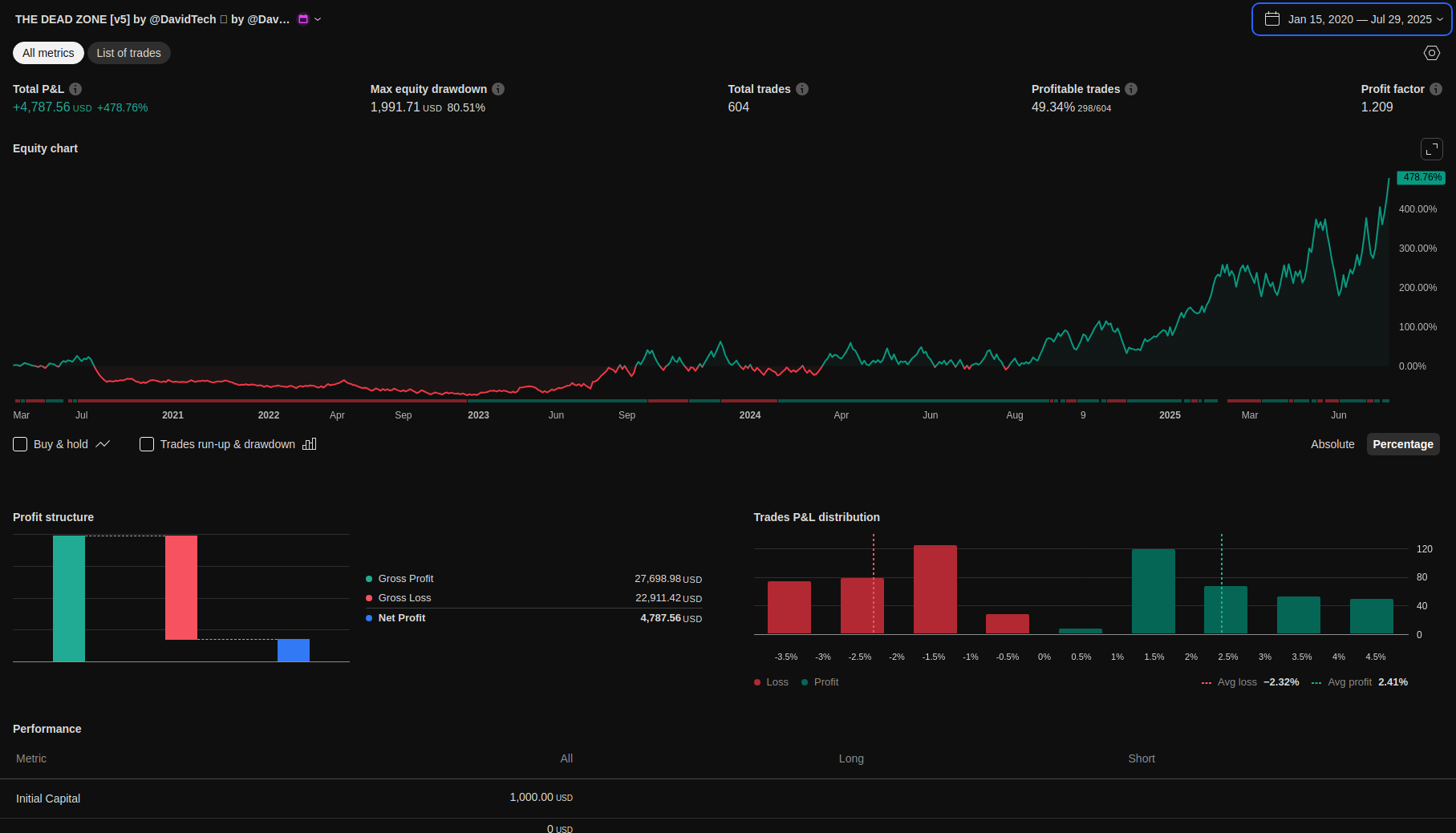Switch to List of trades tab
The width and height of the screenshot is (1456, 833).
point(128,53)
